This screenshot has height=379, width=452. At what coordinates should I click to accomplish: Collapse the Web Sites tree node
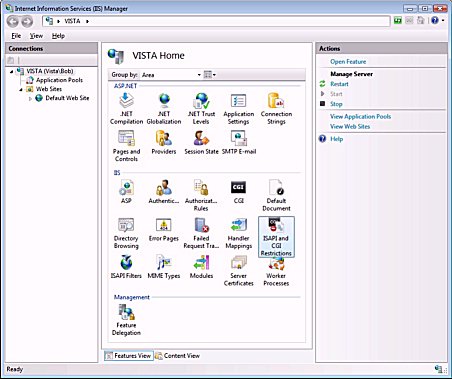(x=21, y=89)
